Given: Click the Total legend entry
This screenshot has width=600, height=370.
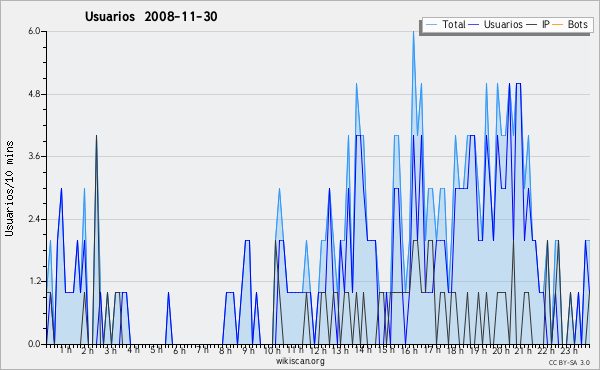Looking at the screenshot, I should 446,24.
